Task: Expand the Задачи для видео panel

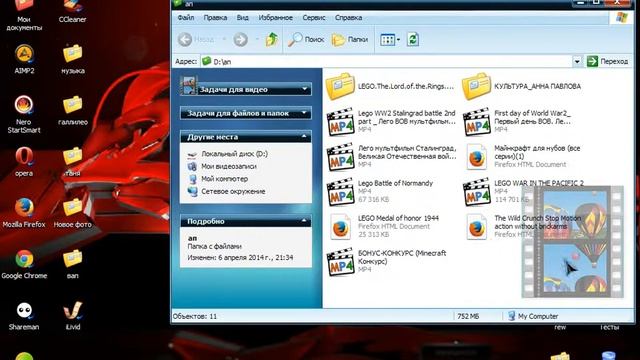Action: (245, 89)
